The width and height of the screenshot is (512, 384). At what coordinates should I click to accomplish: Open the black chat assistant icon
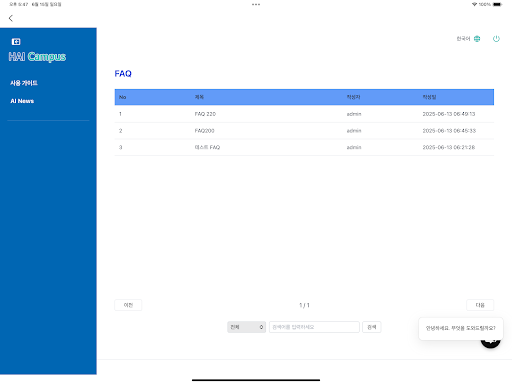[x=490, y=343]
